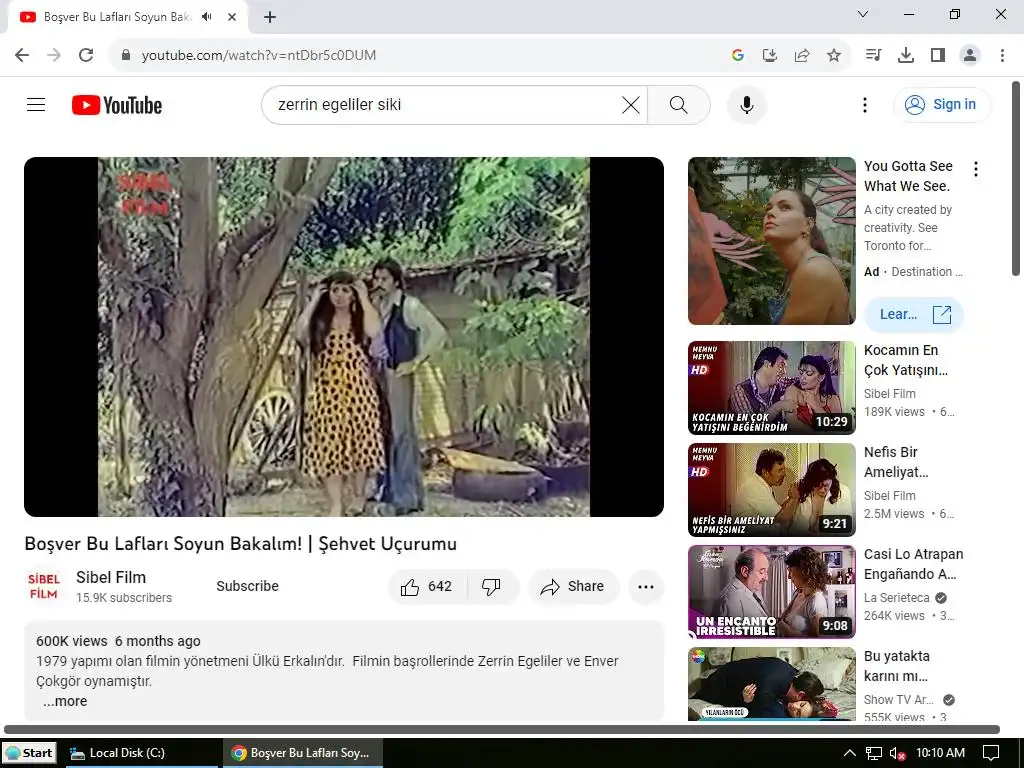Open Chrome's three-dot menu
Viewport: 1024px width, 768px height.
pyautogui.click(x=1002, y=55)
